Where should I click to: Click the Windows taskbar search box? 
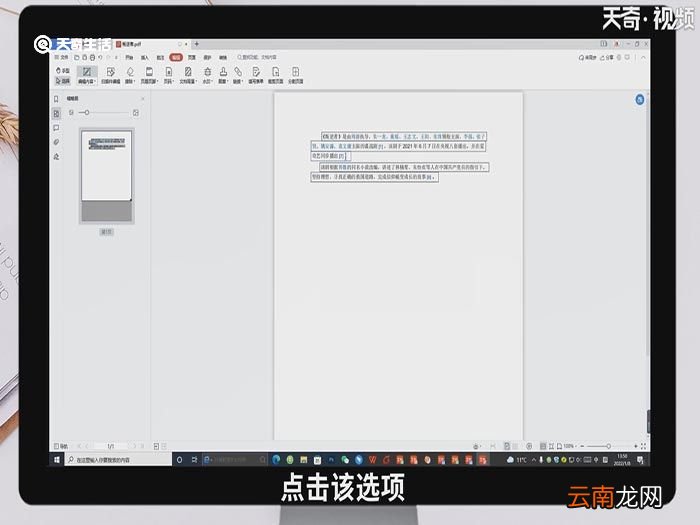pos(118,459)
